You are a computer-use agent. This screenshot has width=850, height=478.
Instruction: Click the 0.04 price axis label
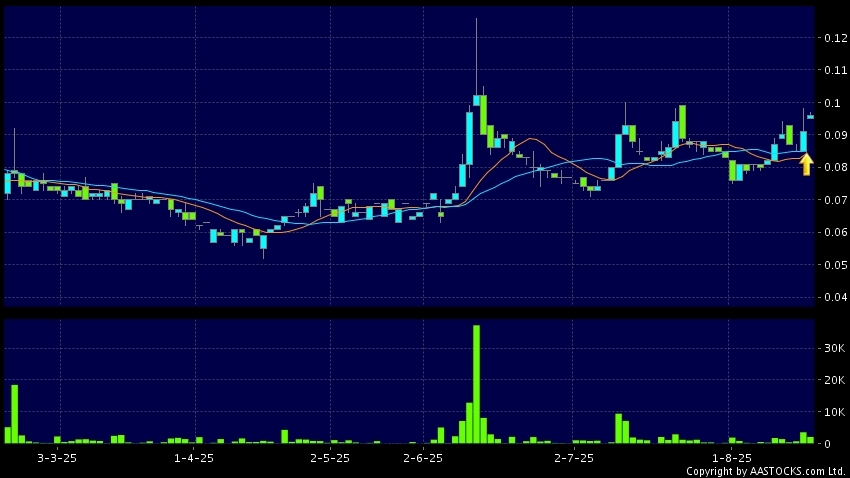pyautogui.click(x=835, y=297)
